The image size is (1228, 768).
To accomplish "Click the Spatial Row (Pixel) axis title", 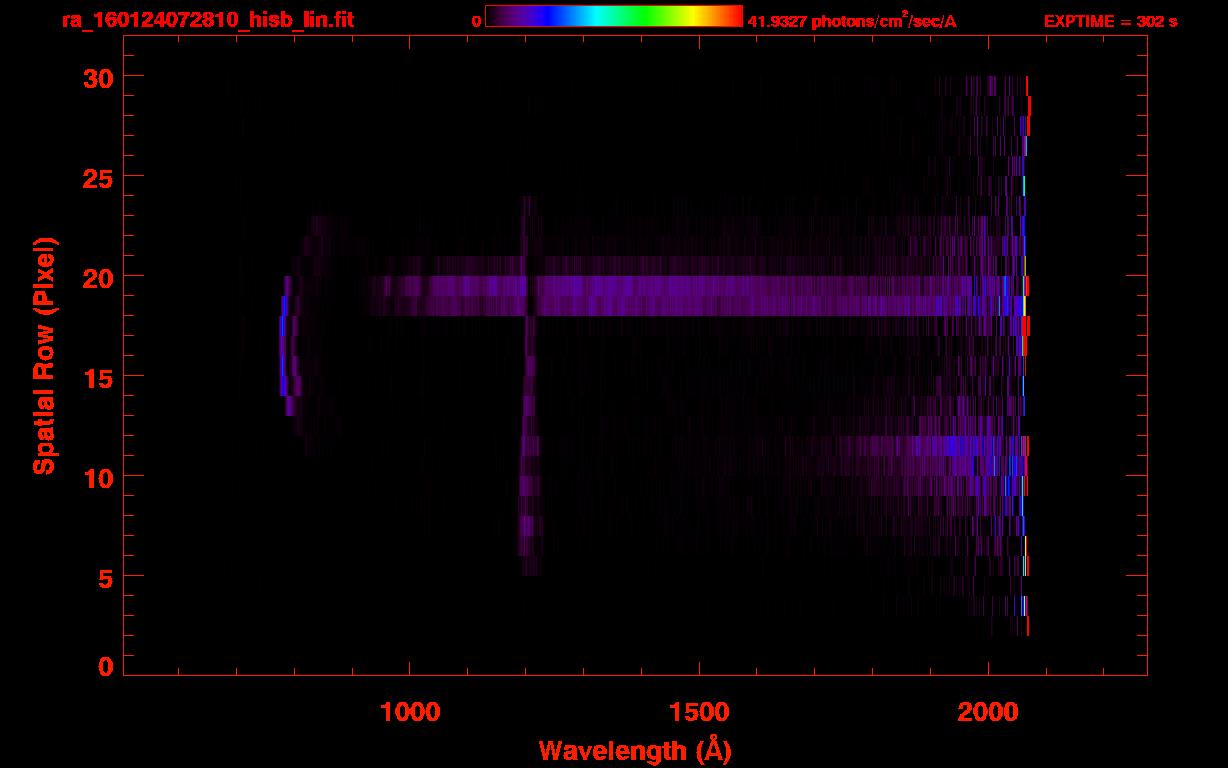I will pos(44,355).
